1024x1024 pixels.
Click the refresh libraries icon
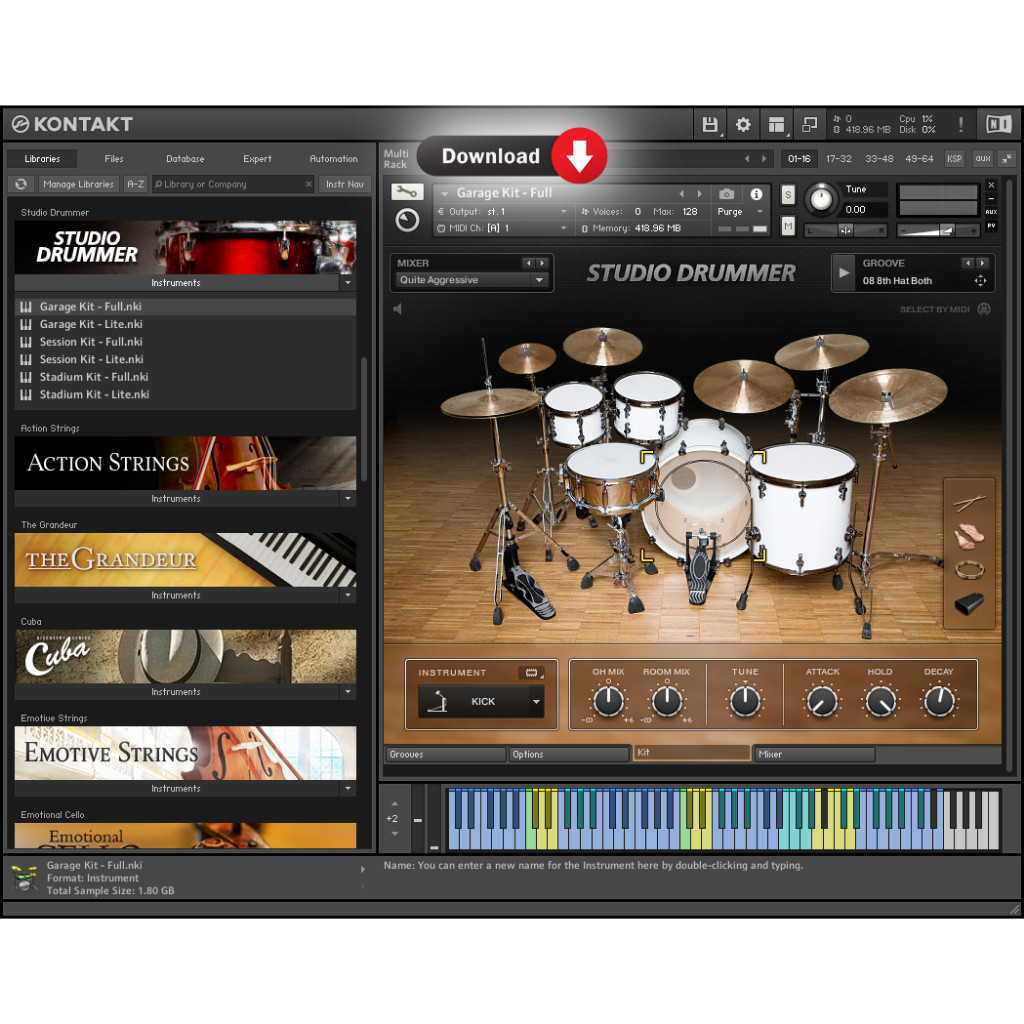[22, 184]
